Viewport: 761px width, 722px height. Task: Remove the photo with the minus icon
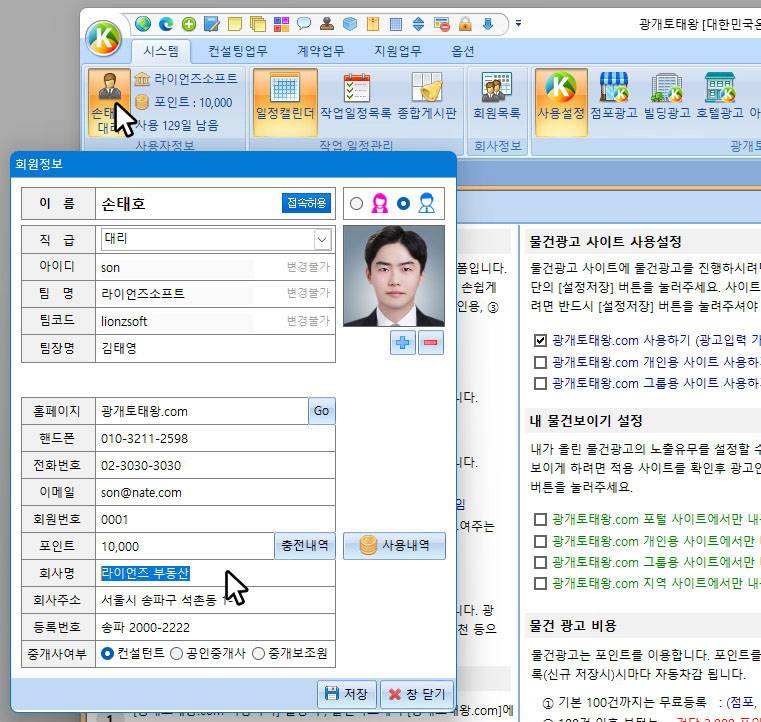click(430, 343)
